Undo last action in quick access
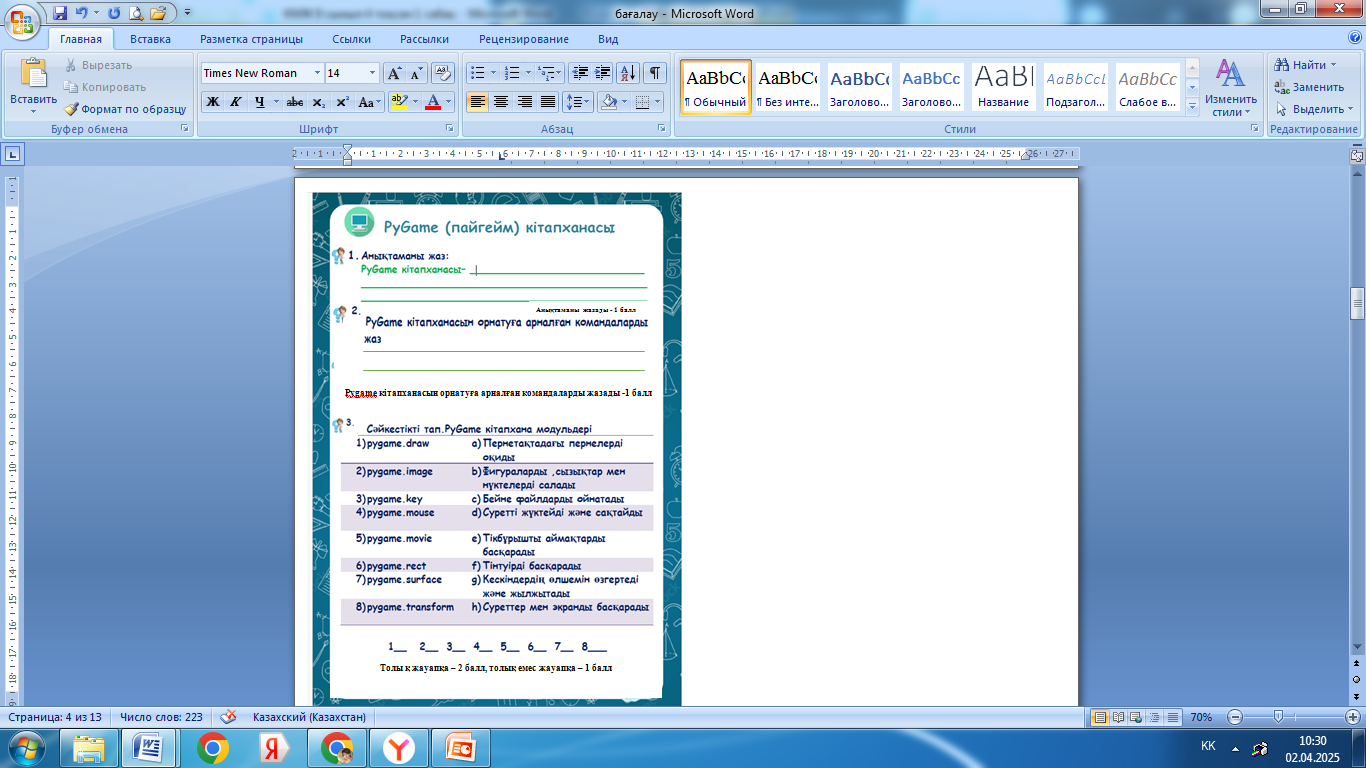Viewport: 1366px width, 768px height. point(84,14)
